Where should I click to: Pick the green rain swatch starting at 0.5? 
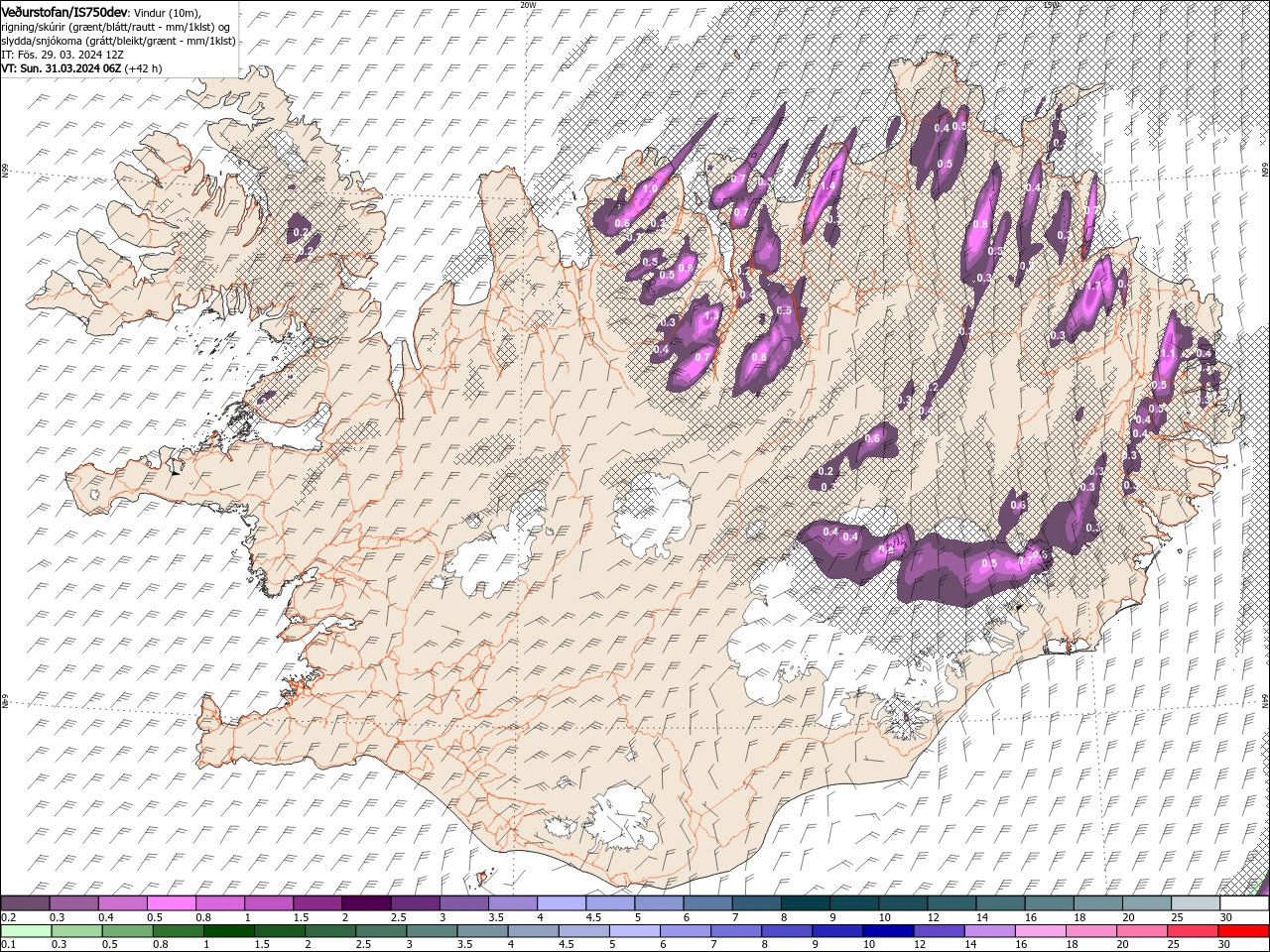click(x=128, y=931)
